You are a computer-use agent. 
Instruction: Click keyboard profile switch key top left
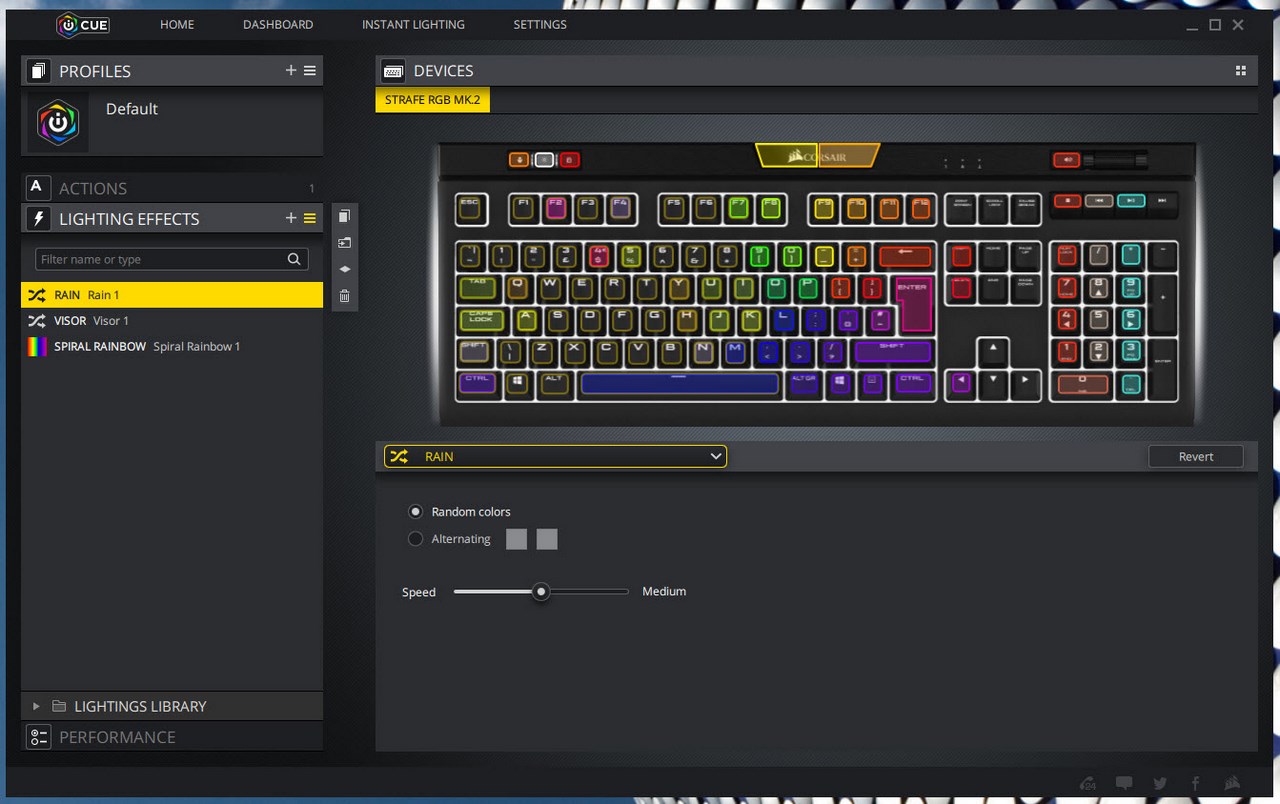tap(519, 159)
